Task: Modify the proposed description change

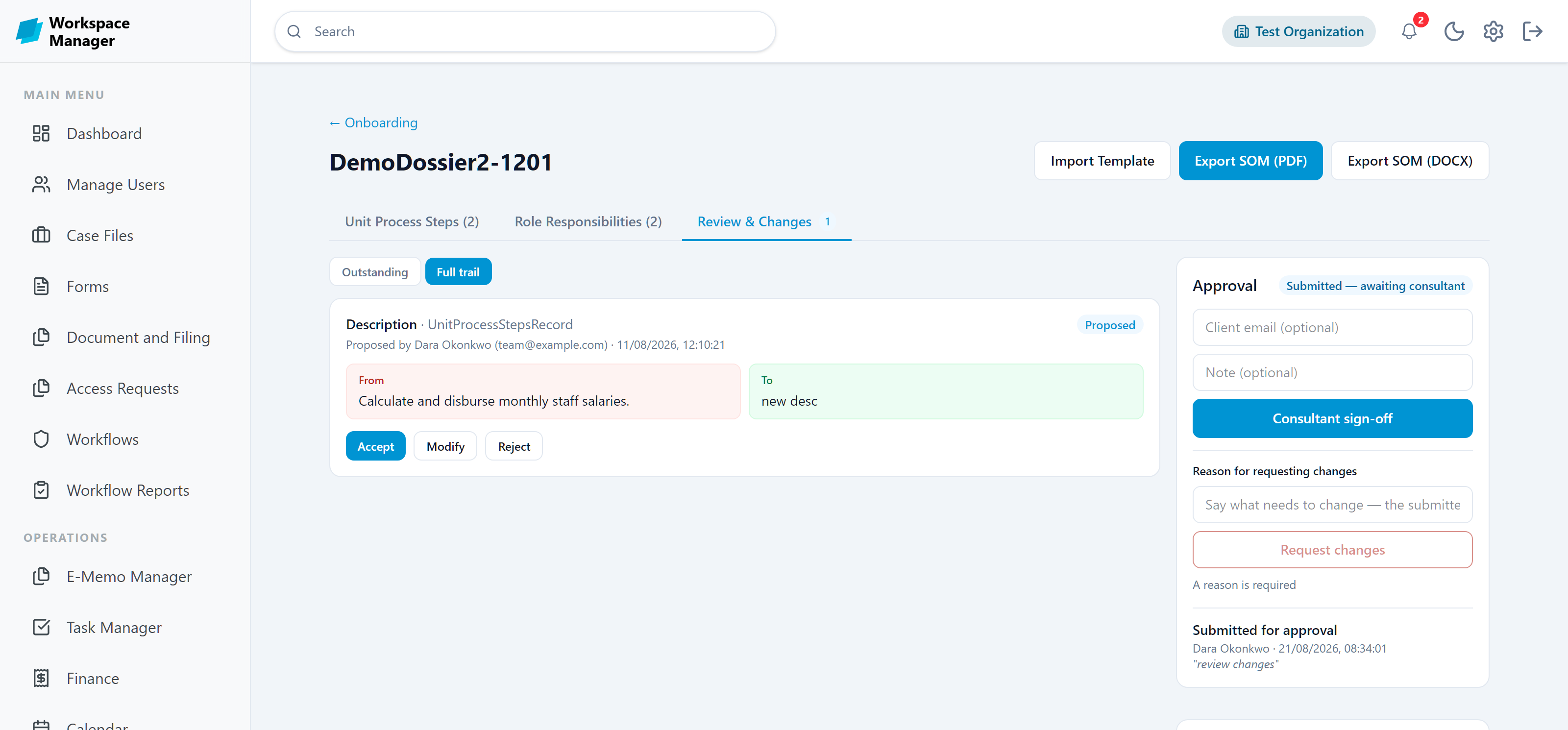Action: [445, 446]
